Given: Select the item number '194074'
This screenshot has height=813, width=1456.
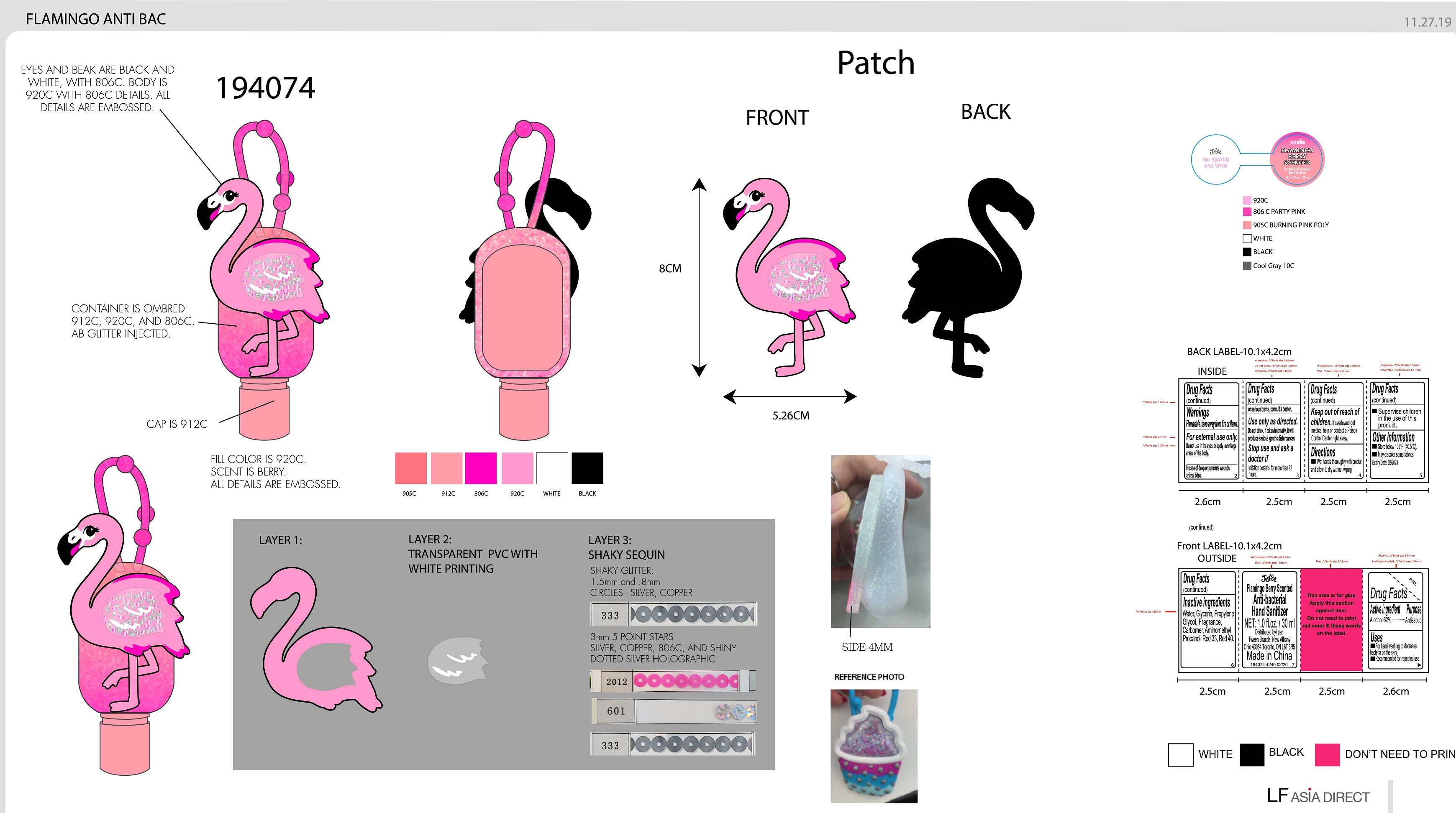Looking at the screenshot, I should click(266, 88).
